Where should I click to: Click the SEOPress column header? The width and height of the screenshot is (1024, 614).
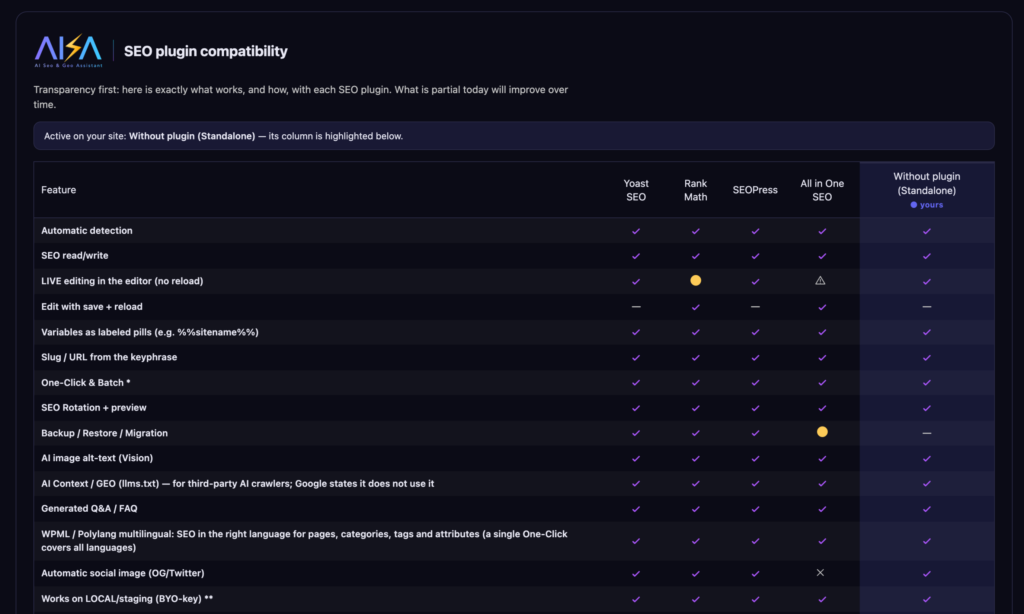point(755,190)
